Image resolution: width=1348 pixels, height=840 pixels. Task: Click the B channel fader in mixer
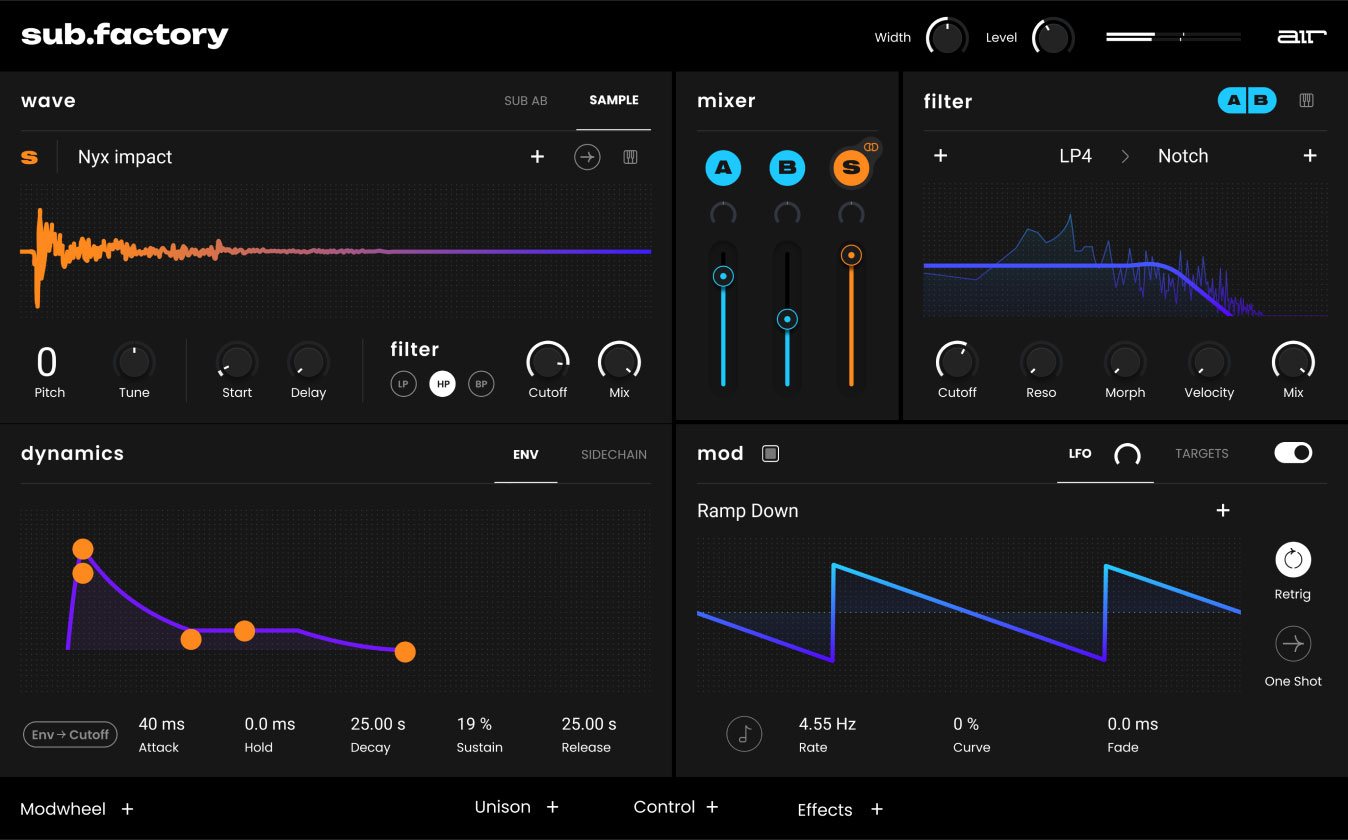click(787, 319)
